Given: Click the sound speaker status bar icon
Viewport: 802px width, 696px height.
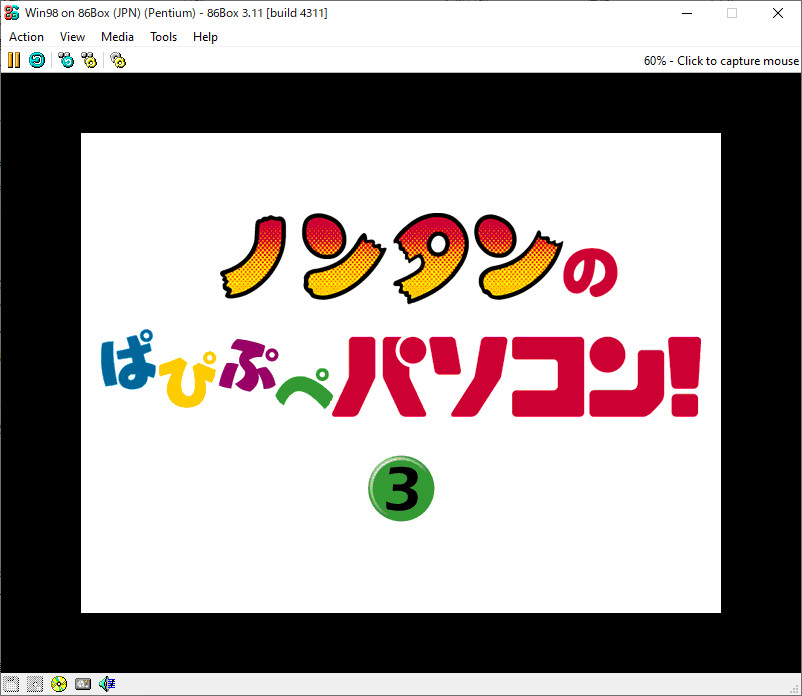Looking at the screenshot, I should point(107,684).
